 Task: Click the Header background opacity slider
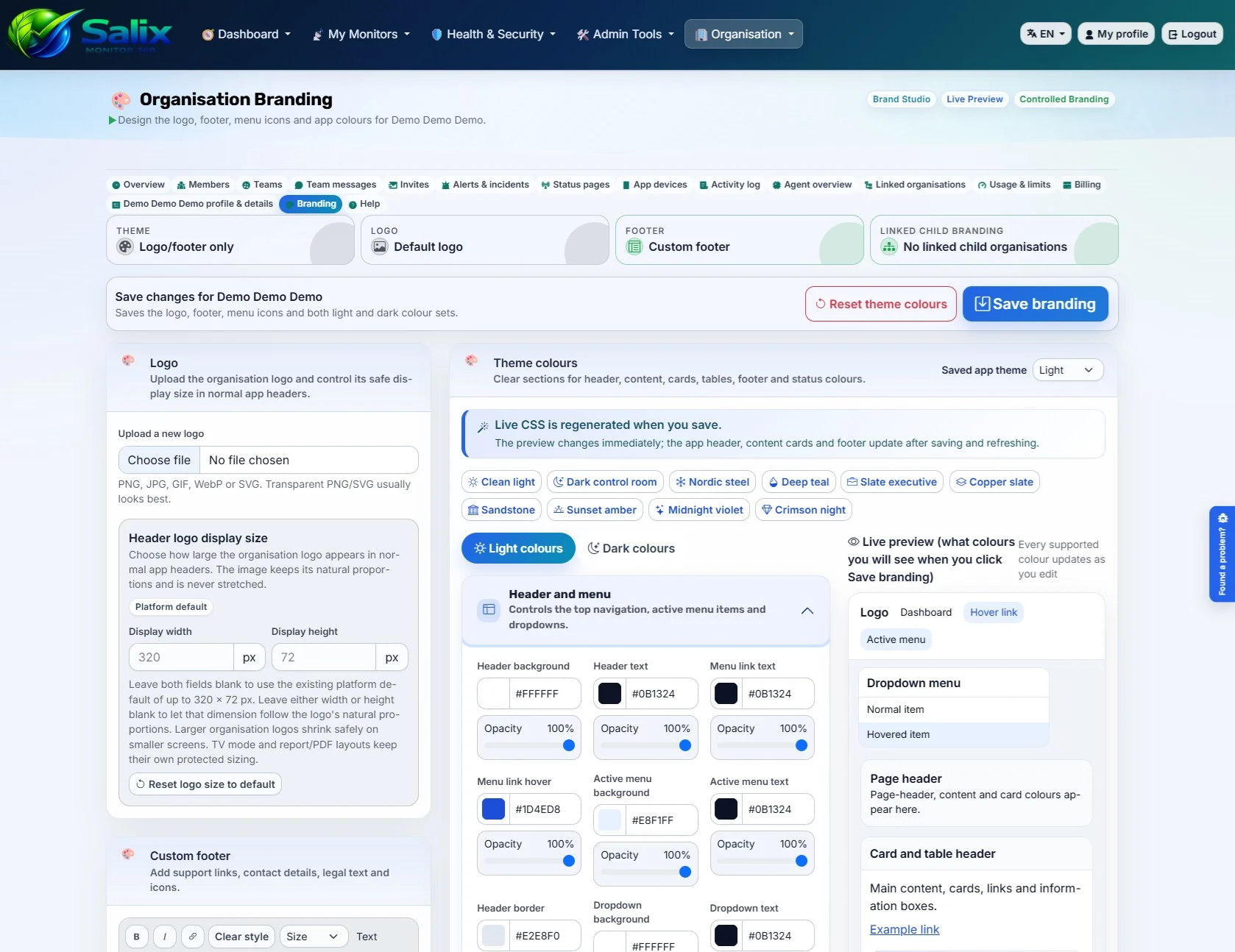pos(529,745)
